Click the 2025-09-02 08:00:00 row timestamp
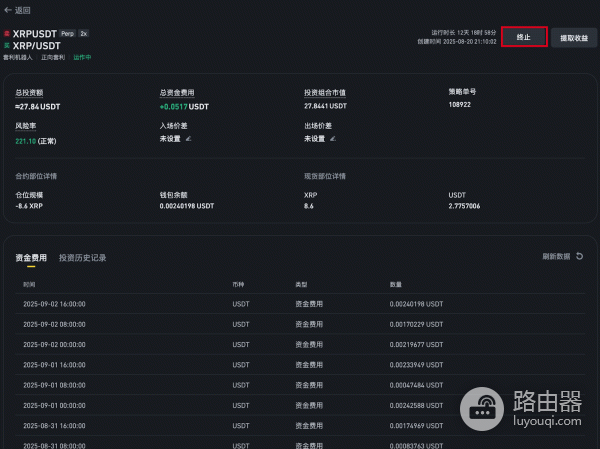 pyautogui.click(x=54, y=324)
